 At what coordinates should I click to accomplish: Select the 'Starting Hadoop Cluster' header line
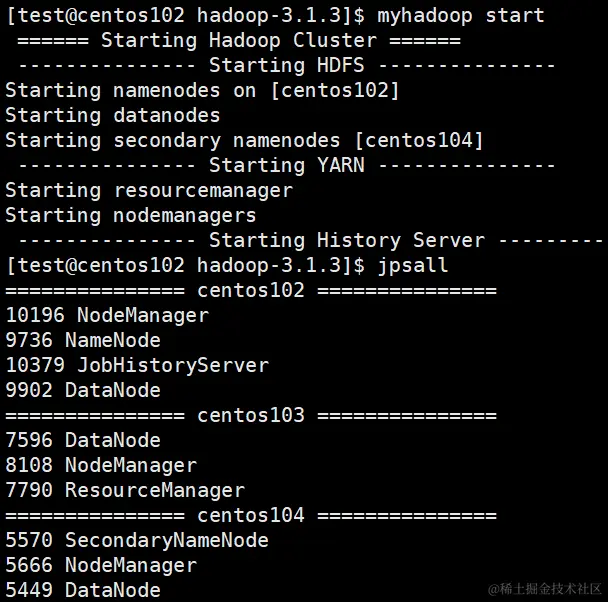point(239,40)
